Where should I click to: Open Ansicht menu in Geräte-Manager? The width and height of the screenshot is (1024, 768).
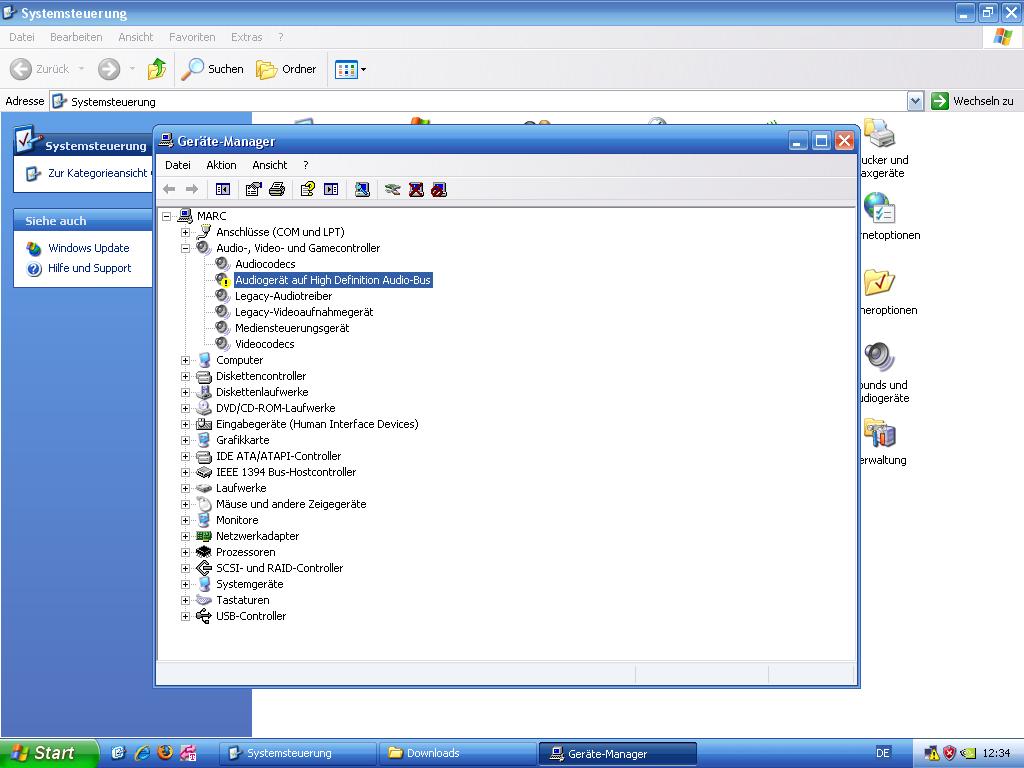point(270,165)
